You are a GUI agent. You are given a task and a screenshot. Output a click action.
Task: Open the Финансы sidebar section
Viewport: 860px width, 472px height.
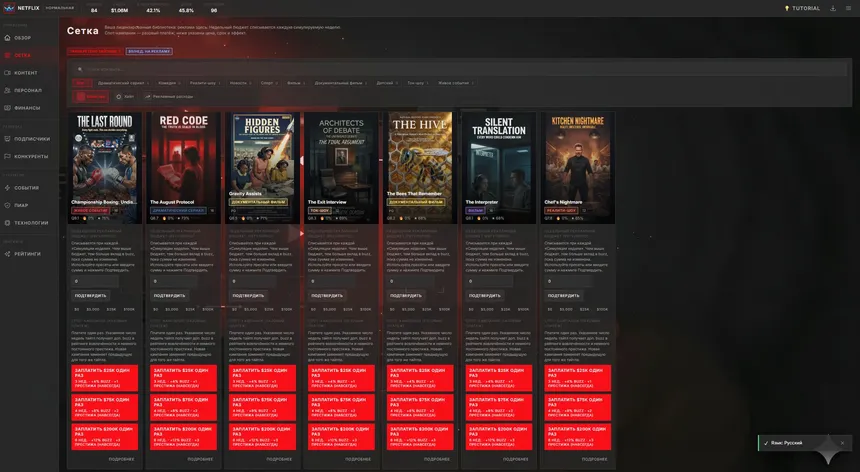click(27, 107)
